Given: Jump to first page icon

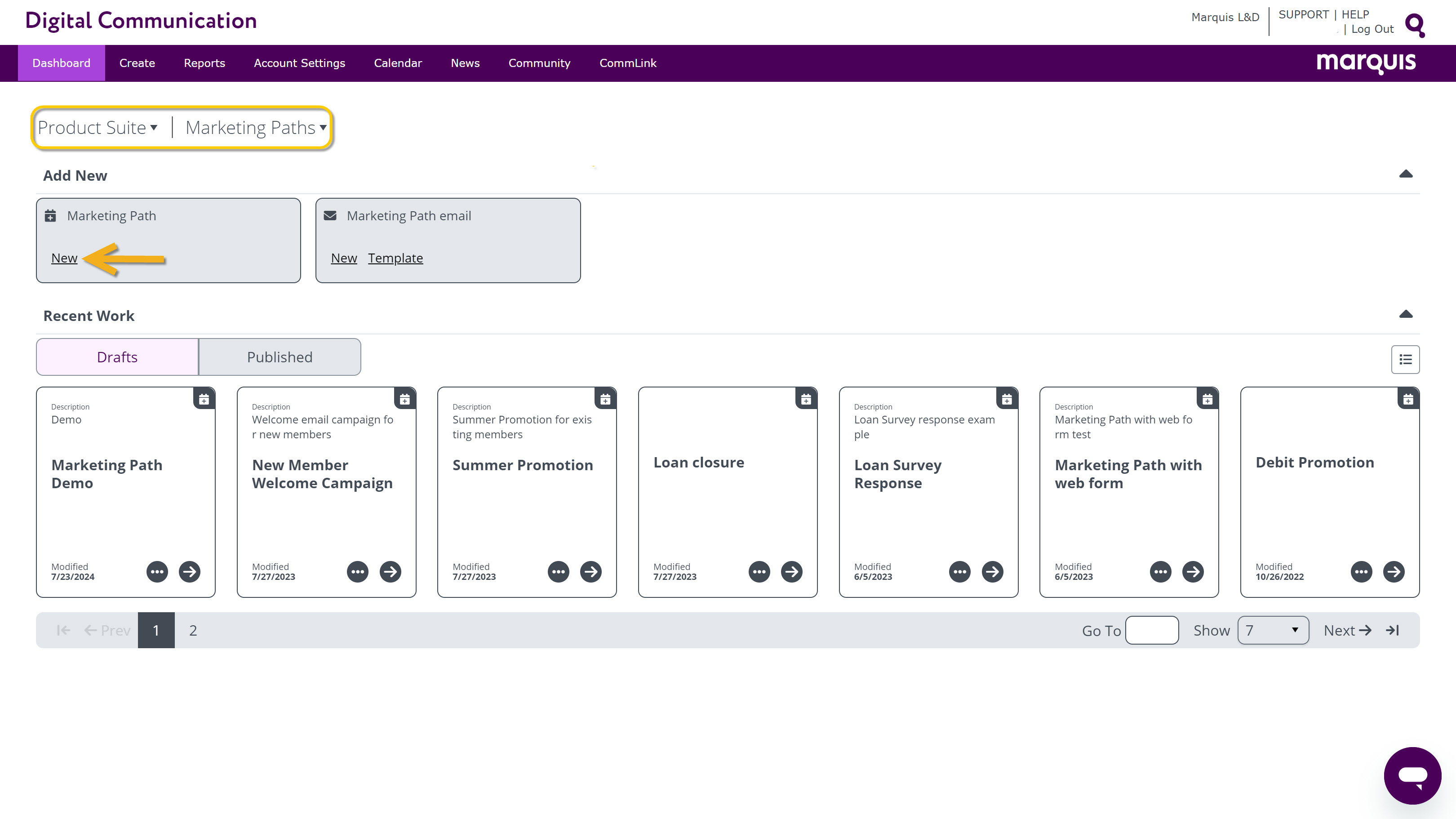Looking at the screenshot, I should (63, 630).
